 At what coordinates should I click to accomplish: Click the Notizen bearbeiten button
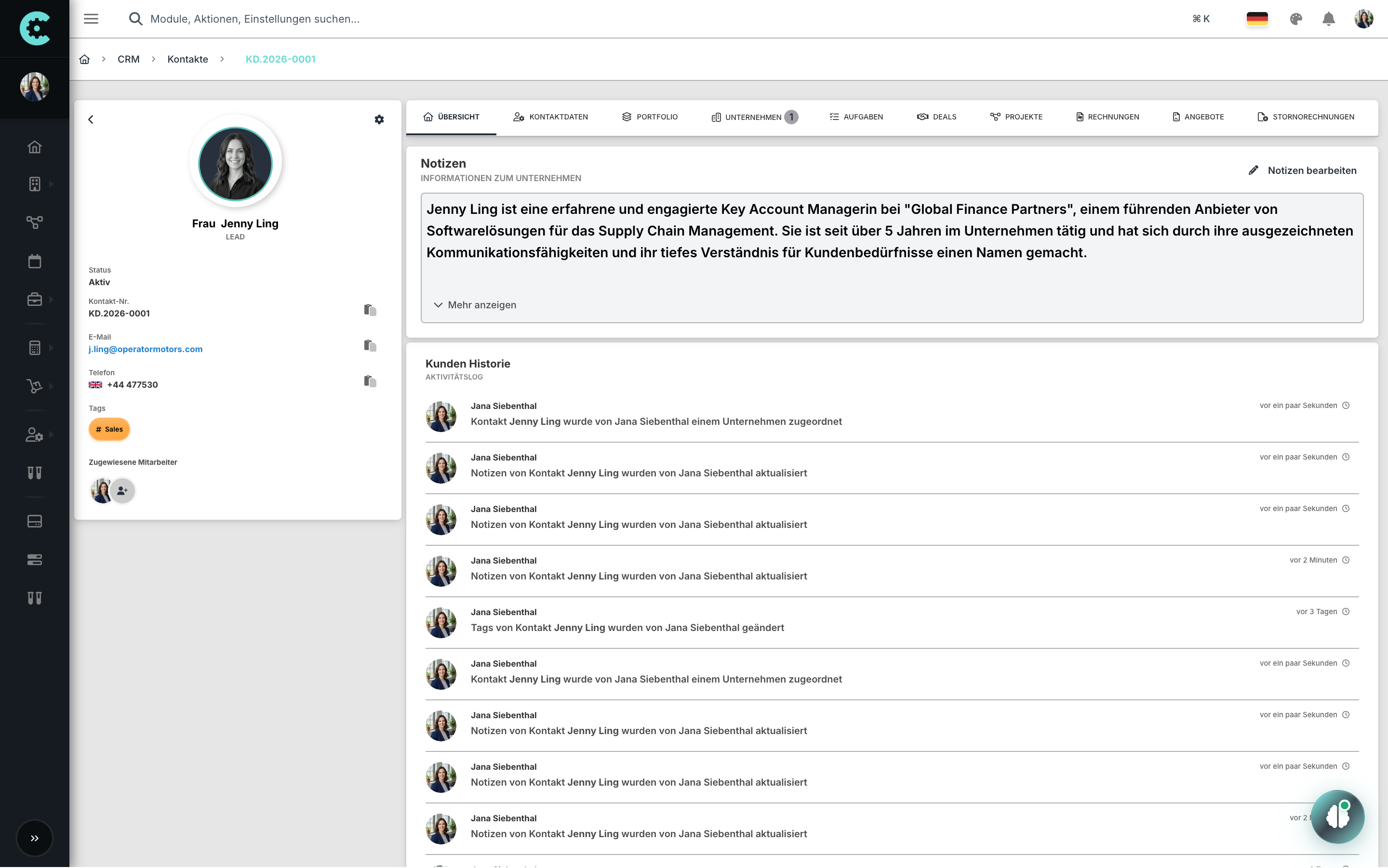pyautogui.click(x=1304, y=170)
